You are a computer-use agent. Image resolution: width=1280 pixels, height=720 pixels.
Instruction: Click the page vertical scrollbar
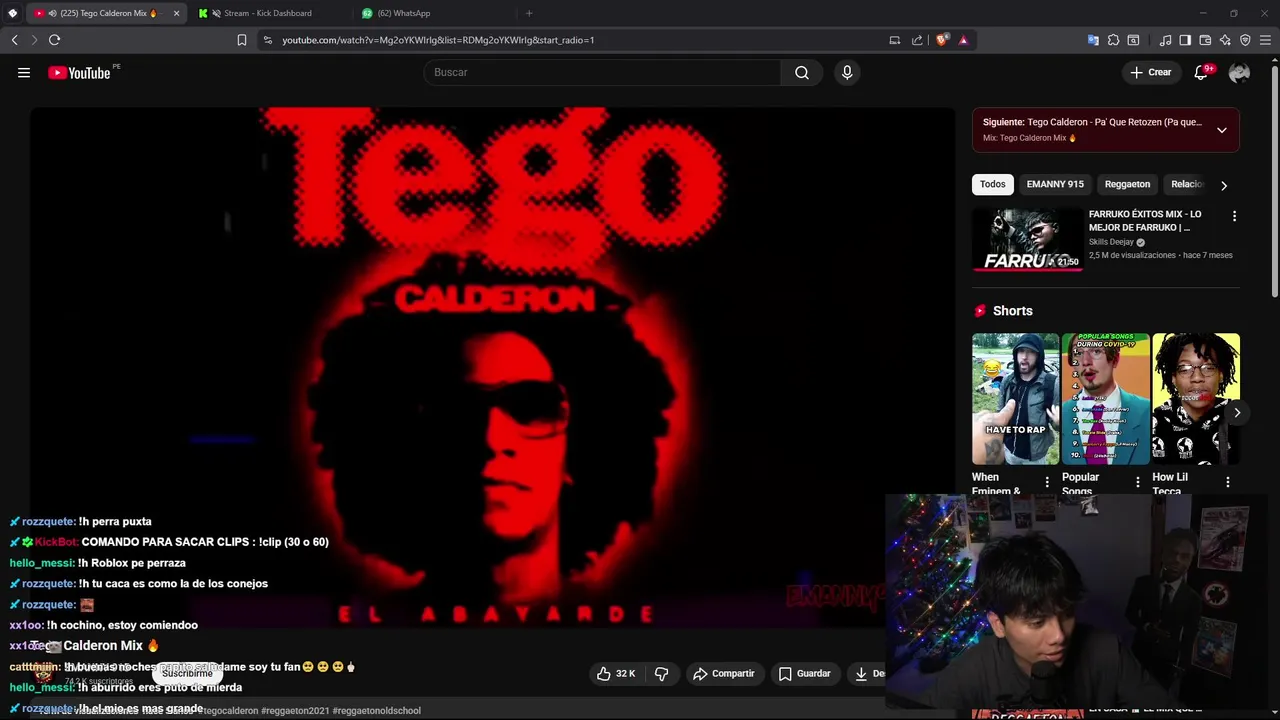click(x=1274, y=180)
